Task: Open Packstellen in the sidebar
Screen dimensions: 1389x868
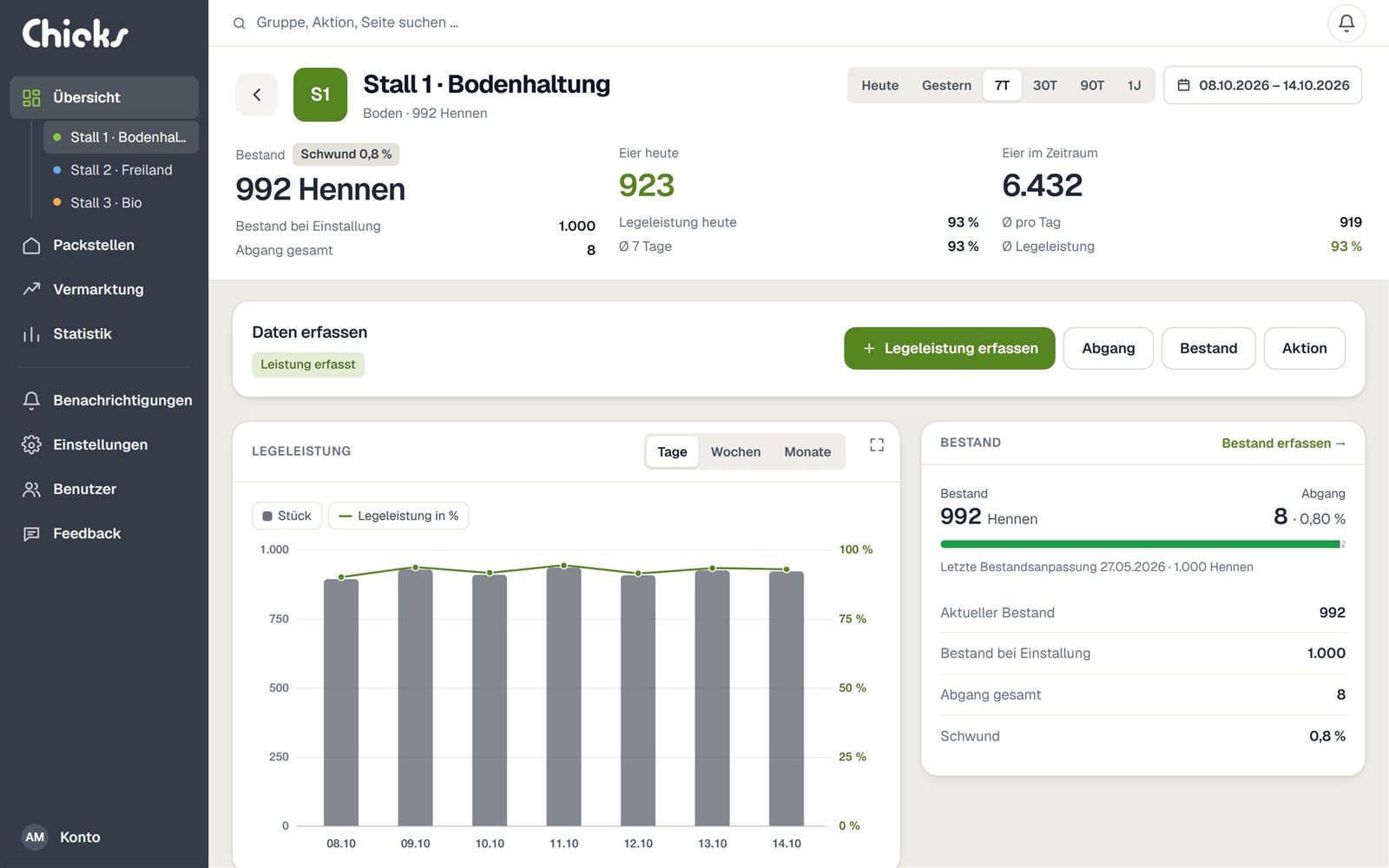Action: [104, 245]
